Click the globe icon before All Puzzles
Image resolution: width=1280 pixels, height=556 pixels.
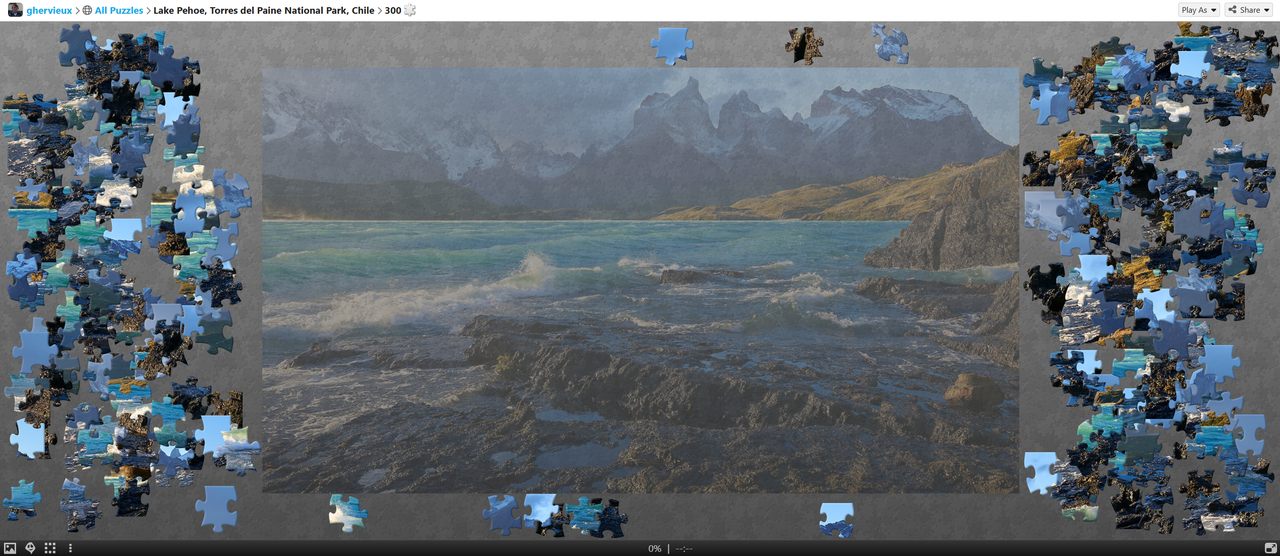(87, 10)
